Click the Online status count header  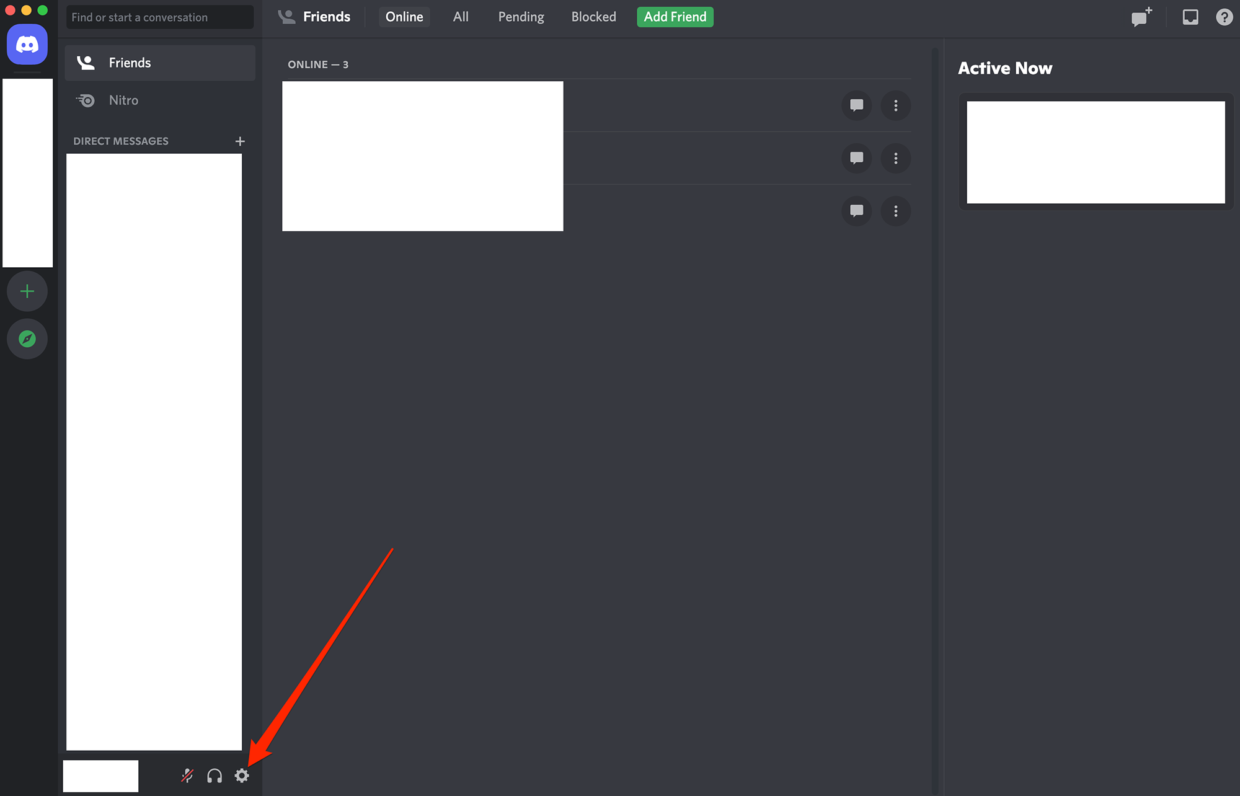(318, 64)
